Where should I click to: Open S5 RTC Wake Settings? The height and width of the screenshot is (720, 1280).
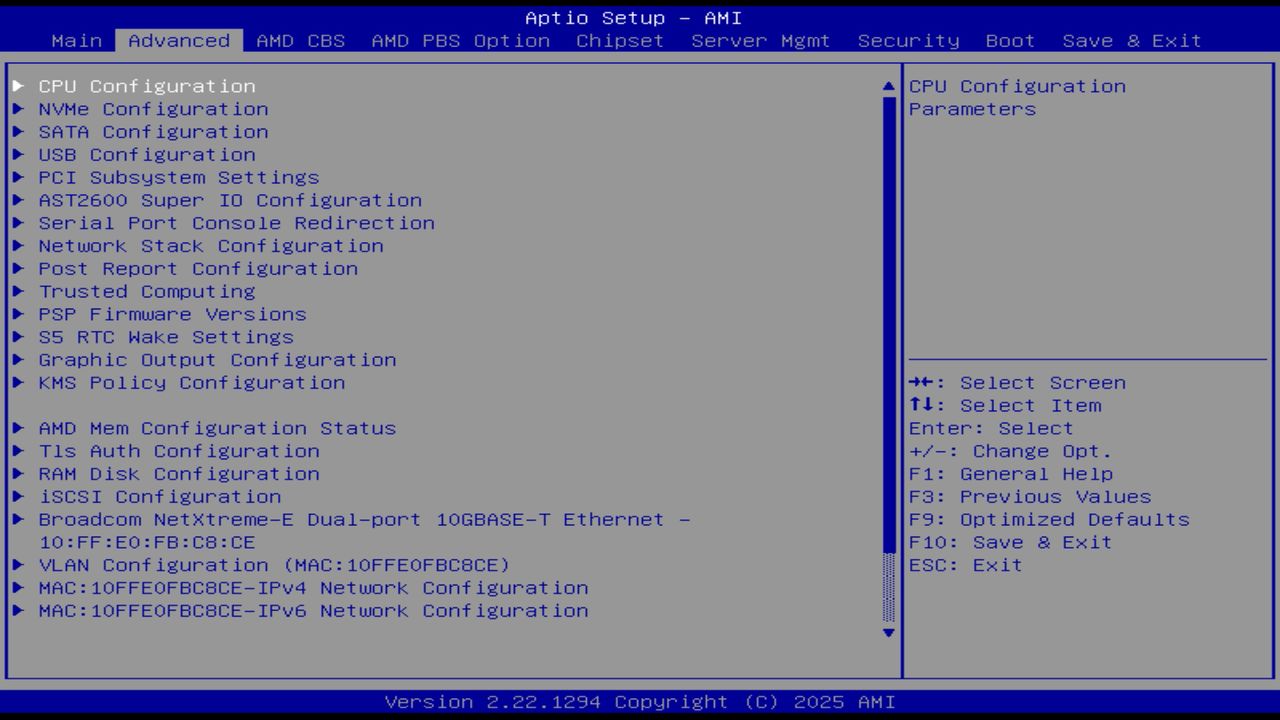click(x=166, y=337)
